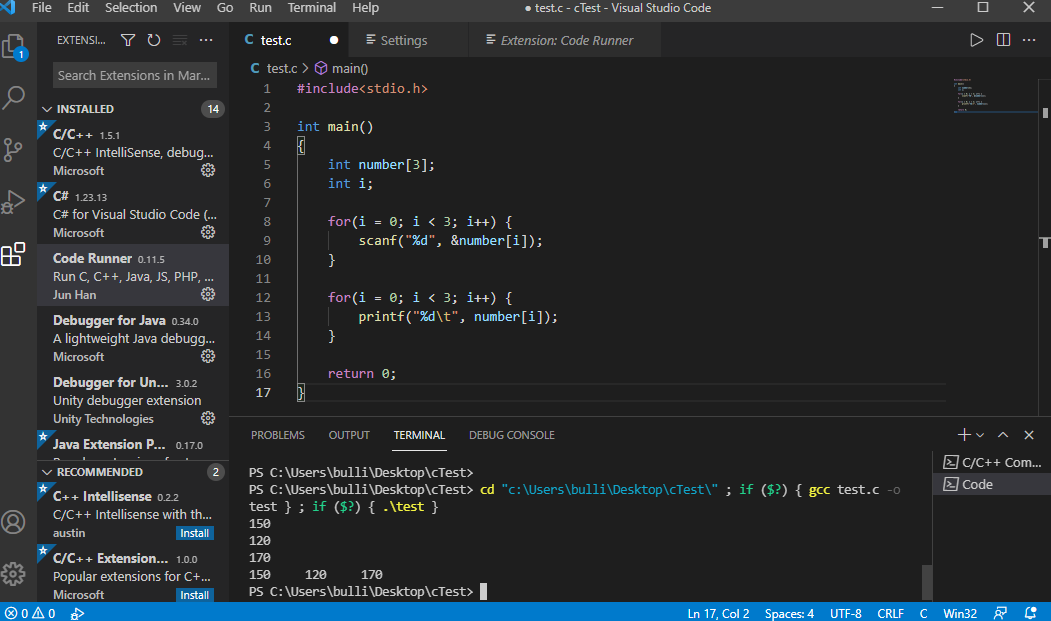The width and height of the screenshot is (1051, 621).
Task: Switch to the DEBUG CONSOLE tab
Action: coord(511,435)
